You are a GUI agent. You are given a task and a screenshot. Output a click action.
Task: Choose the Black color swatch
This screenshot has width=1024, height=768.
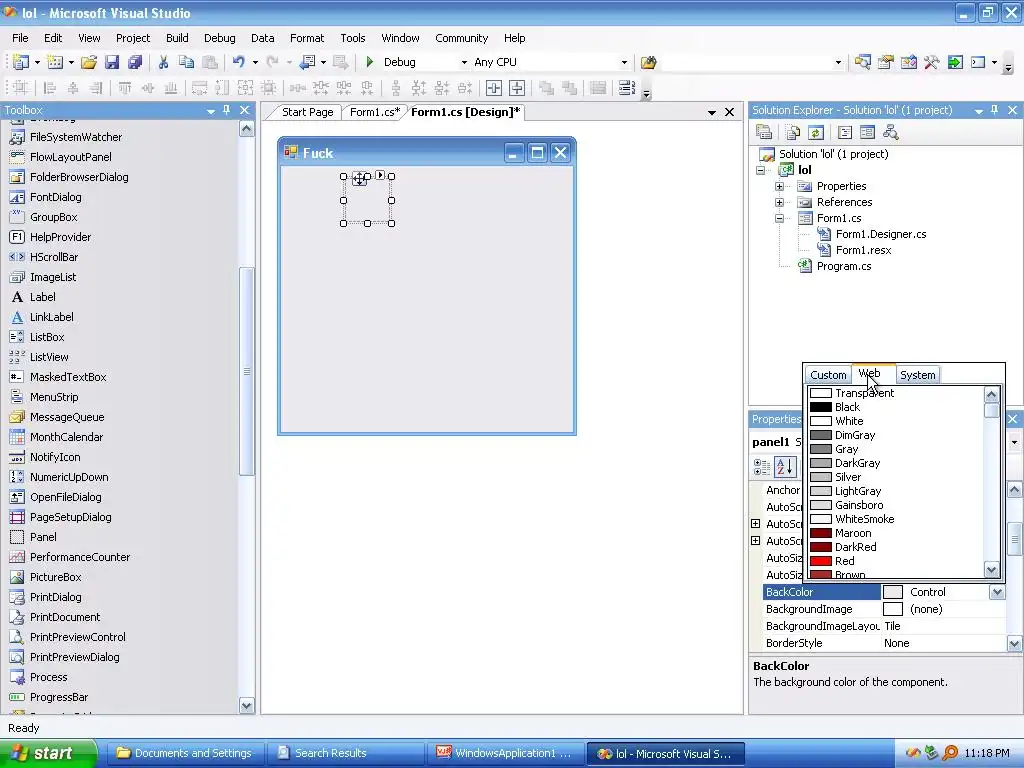820,407
